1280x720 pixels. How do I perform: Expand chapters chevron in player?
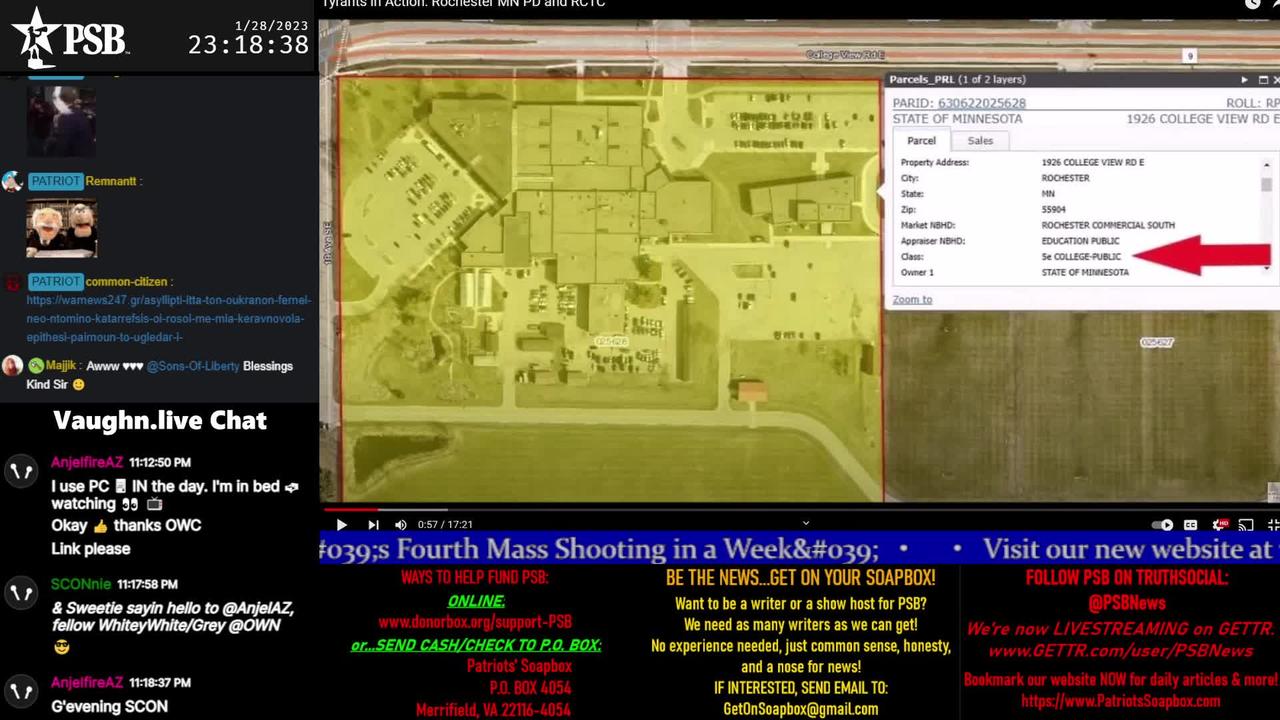pos(806,522)
